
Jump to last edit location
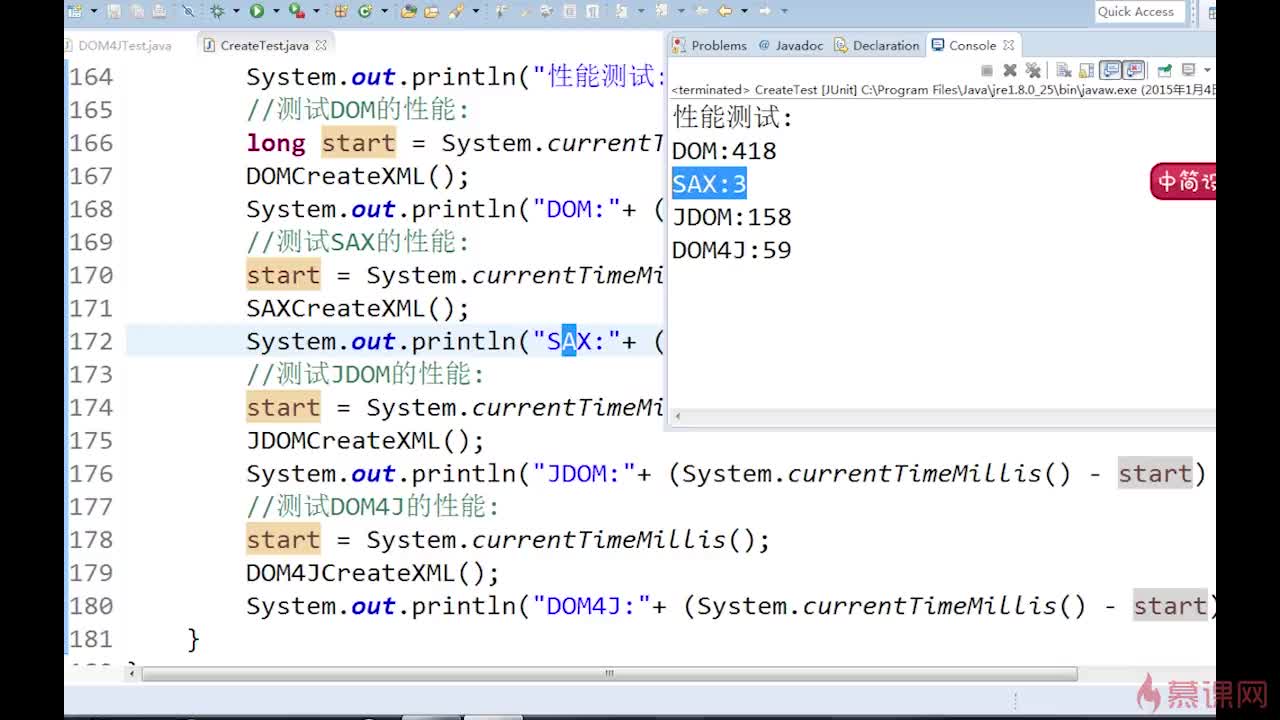(701, 12)
